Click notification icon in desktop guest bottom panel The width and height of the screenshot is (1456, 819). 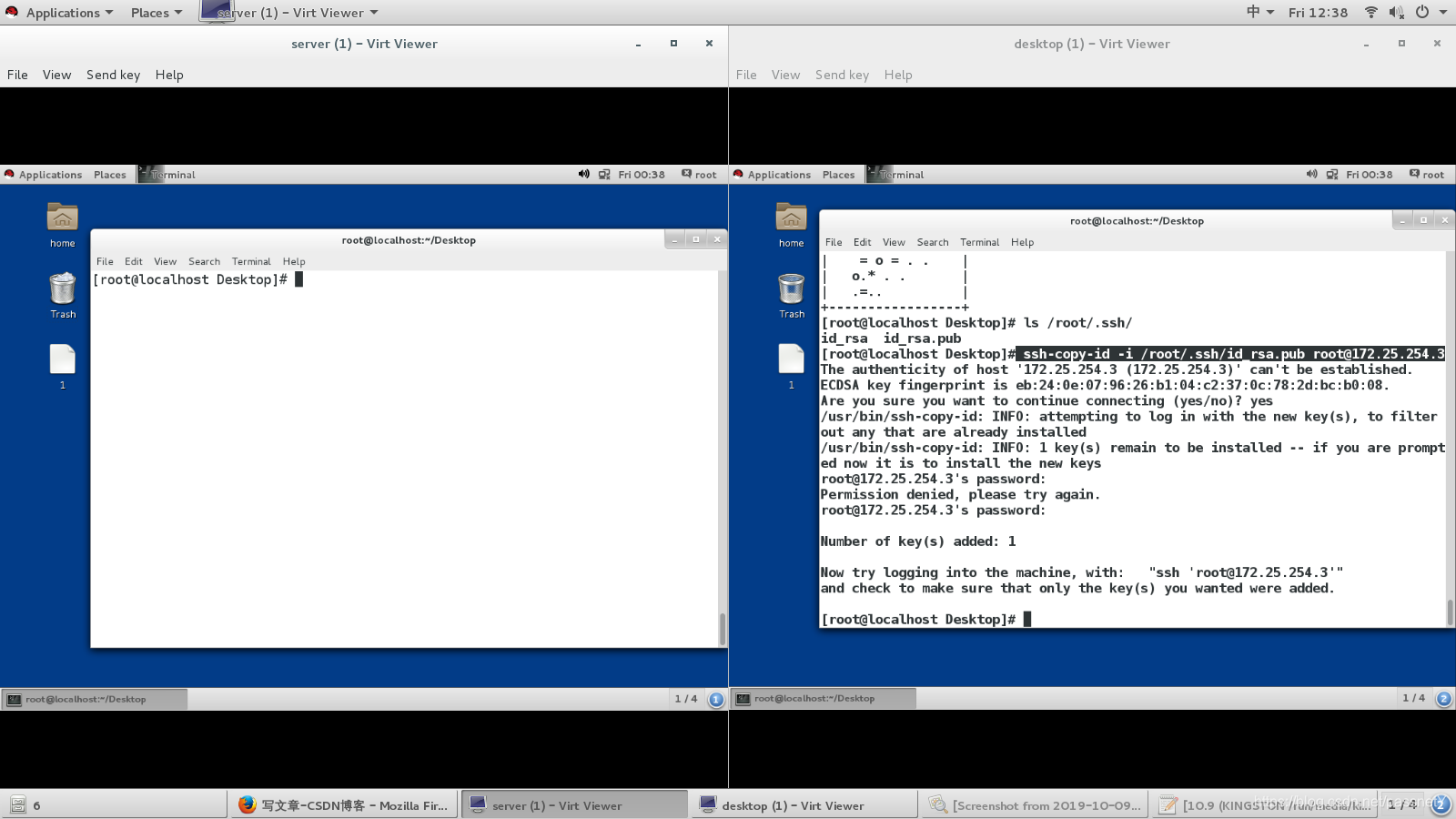tap(1444, 699)
